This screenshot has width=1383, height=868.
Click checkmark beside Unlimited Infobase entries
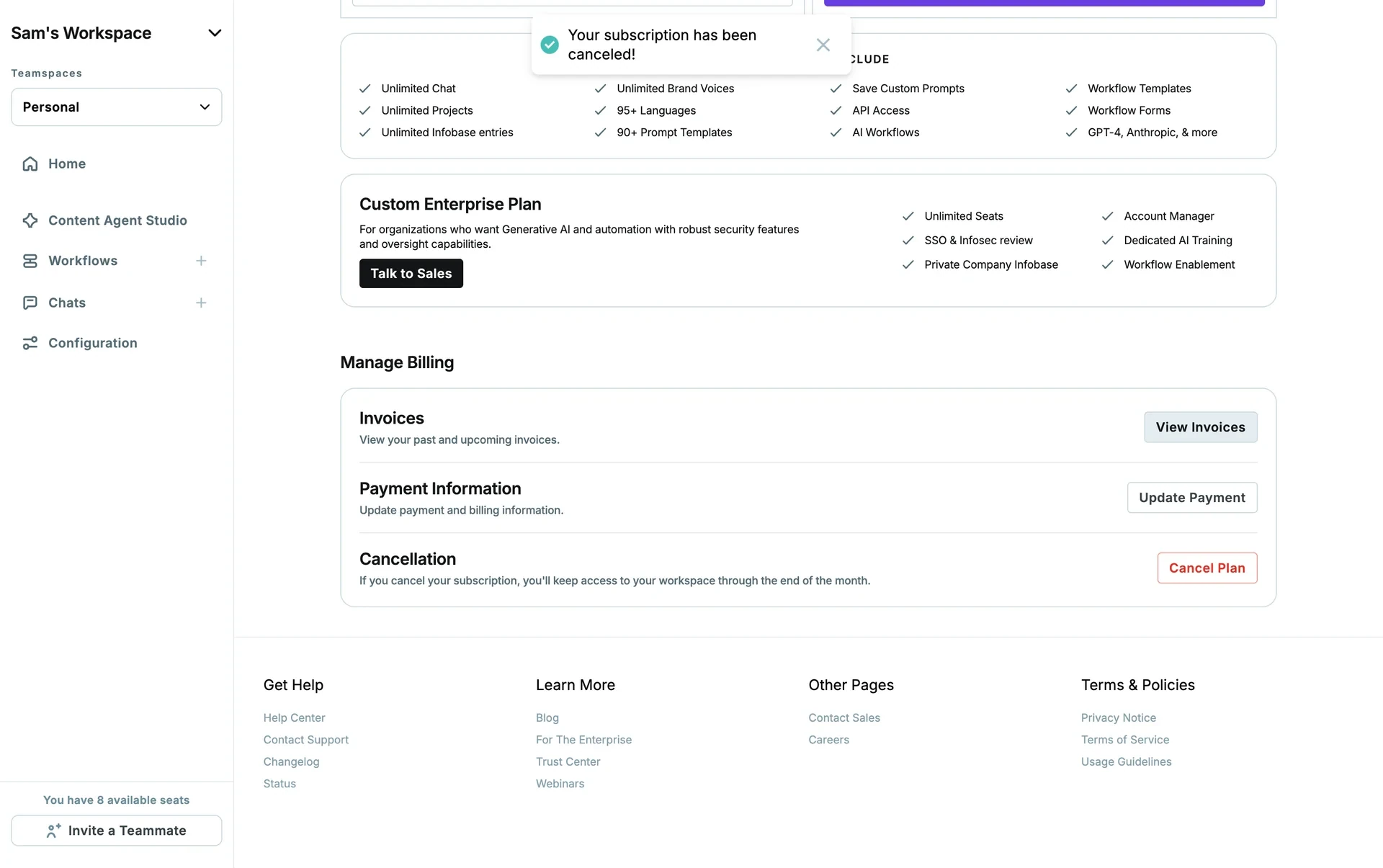coord(365,133)
